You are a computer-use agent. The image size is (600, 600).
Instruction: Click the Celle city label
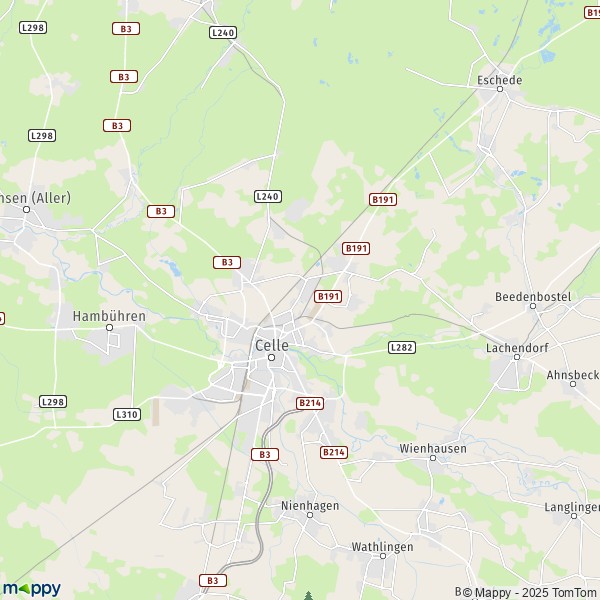click(x=272, y=345)
